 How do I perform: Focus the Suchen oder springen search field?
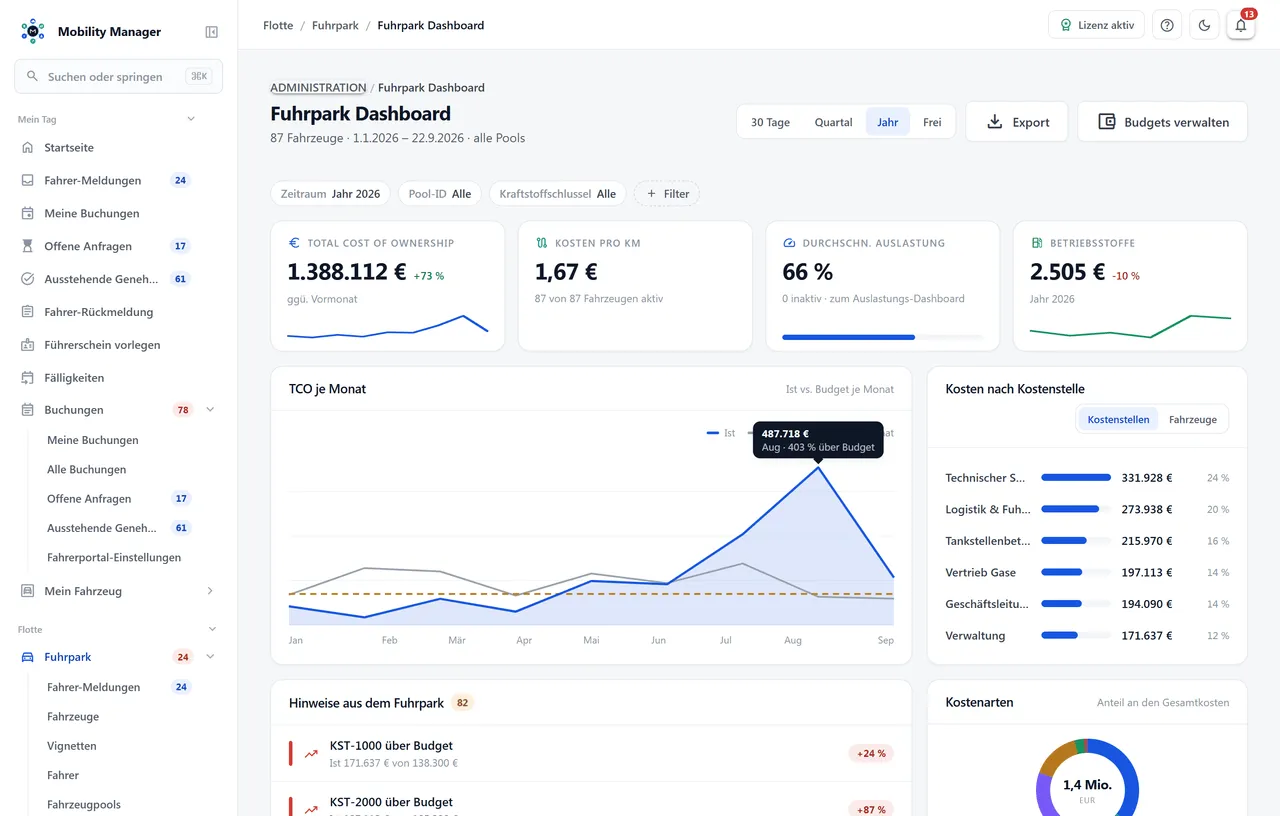point(118,76)
